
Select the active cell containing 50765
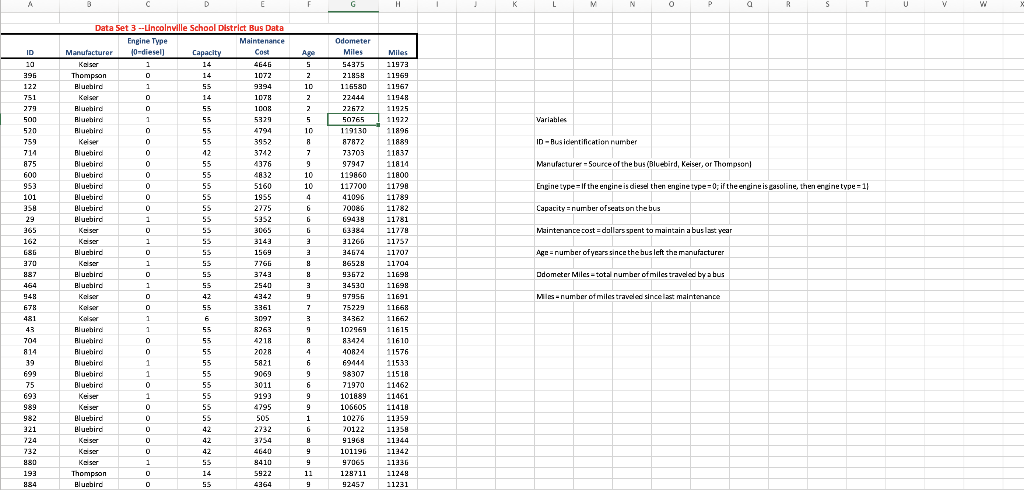coord(353,120)
